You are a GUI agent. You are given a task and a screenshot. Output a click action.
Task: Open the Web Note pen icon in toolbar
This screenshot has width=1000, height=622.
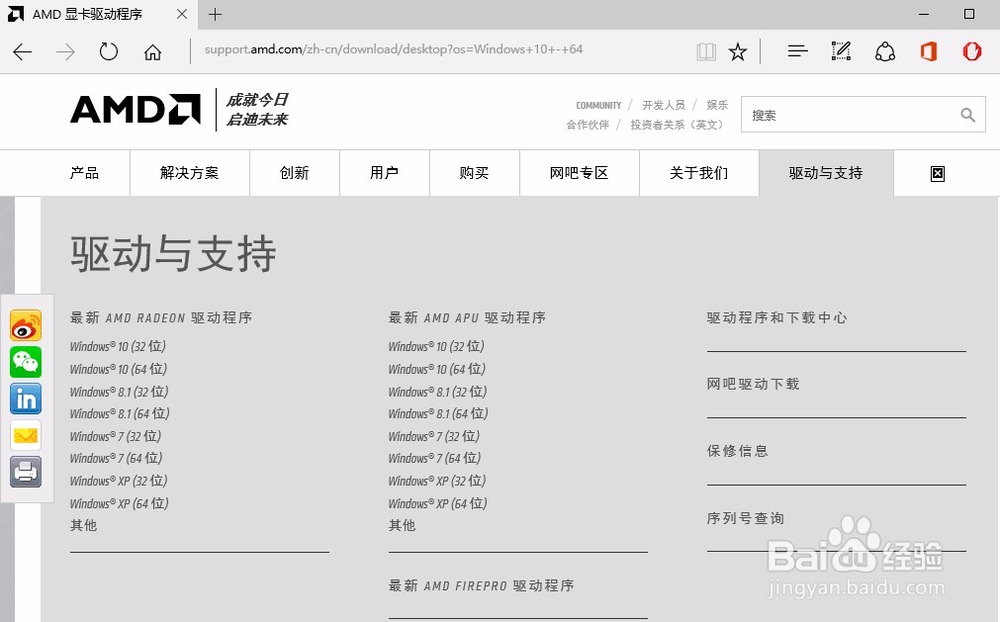click(x=841, y=51)
